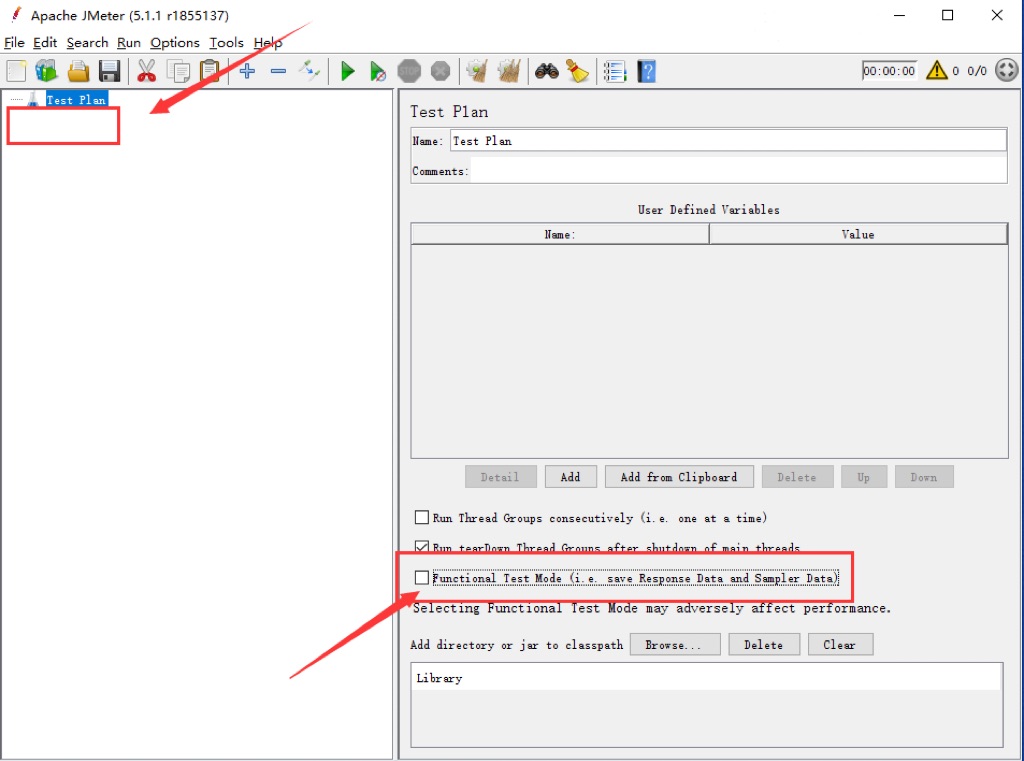This screenshot has height=761, width=1024.
Task: Open the Function Helper dialog icon
Action: point(615,71)
